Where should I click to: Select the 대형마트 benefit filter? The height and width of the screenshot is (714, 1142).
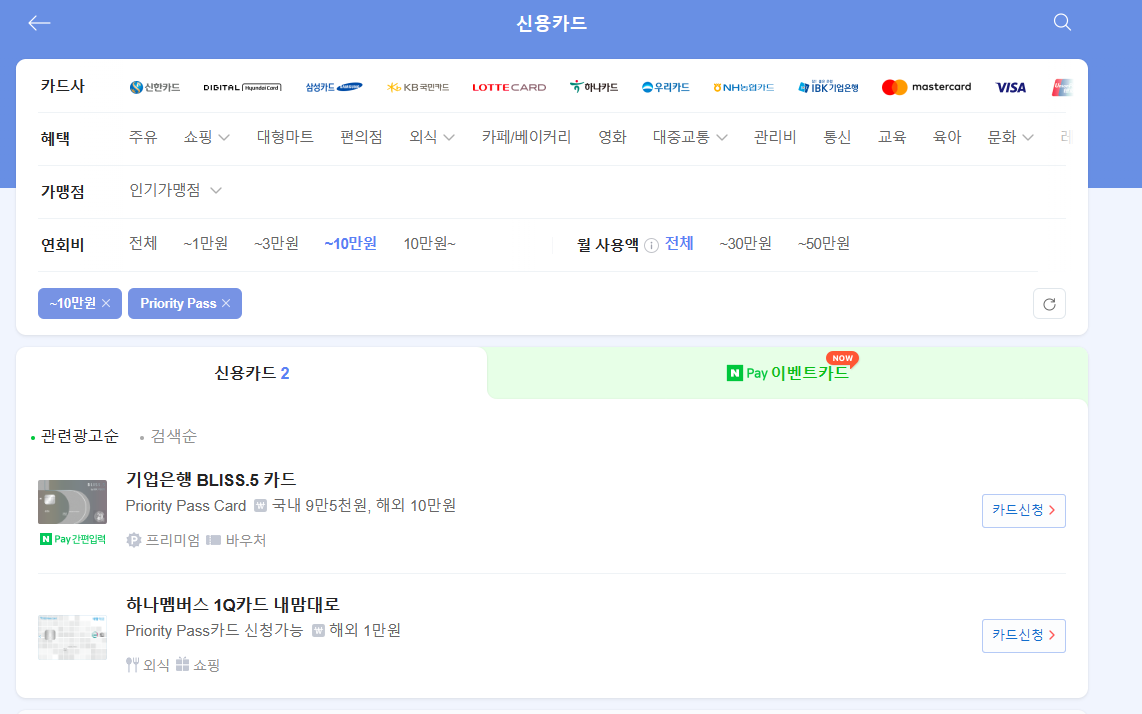pyautogui.click(x=285, y=137)
